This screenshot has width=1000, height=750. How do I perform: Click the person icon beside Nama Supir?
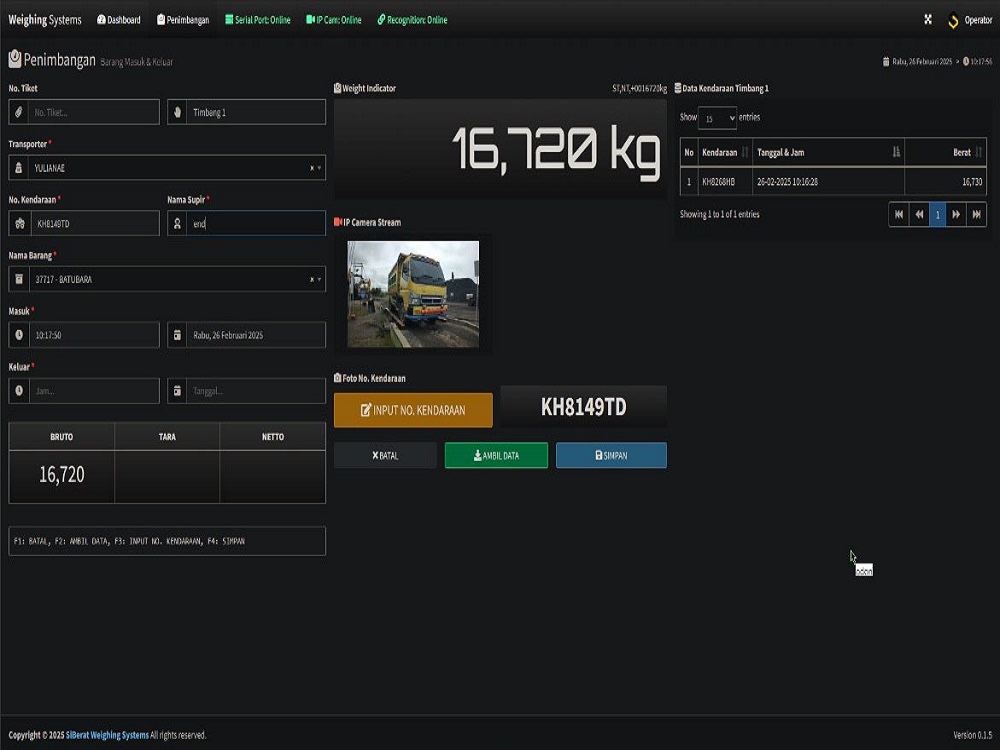[177, 224]
